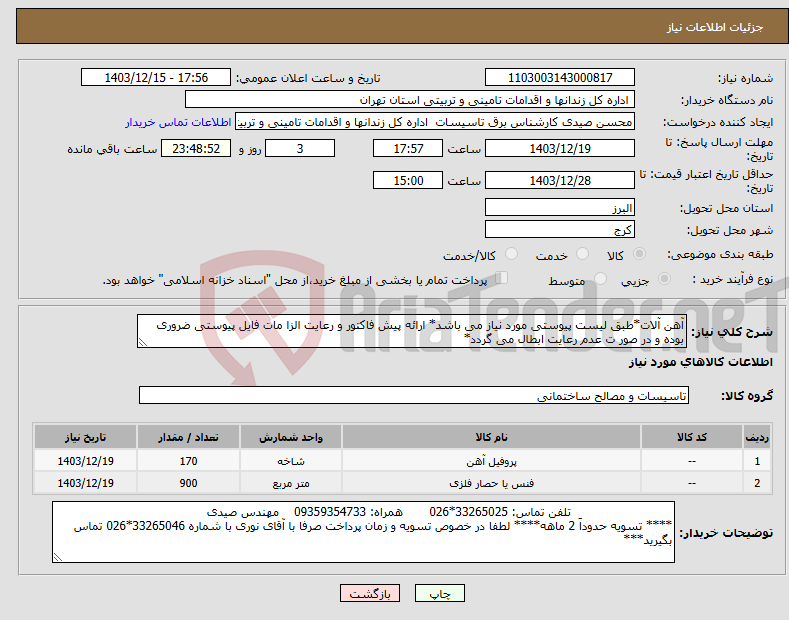The height and width of the screenshot is (620, 789).
Task: Click the need number field 1103003143000817
Action: click(560, 78)
